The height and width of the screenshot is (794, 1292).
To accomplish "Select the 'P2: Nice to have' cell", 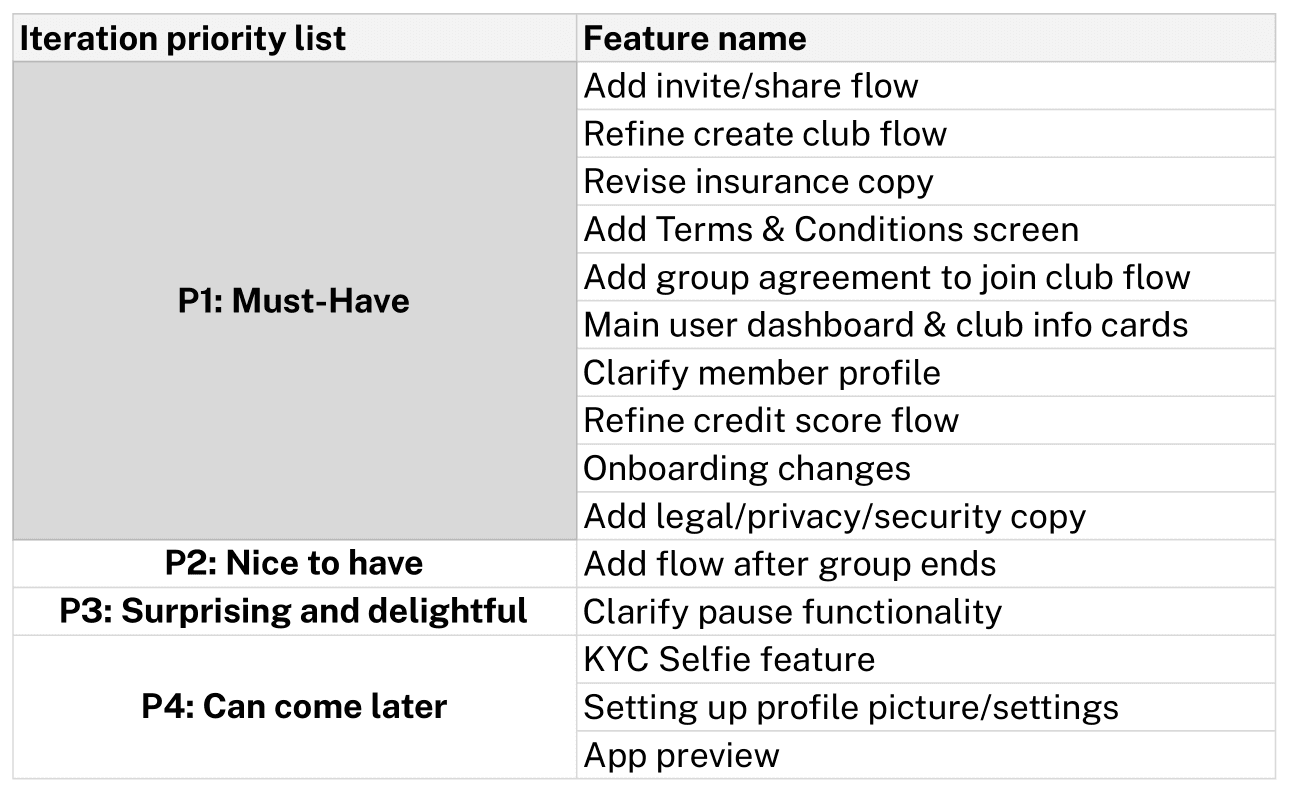I will [x=295, y=564].
